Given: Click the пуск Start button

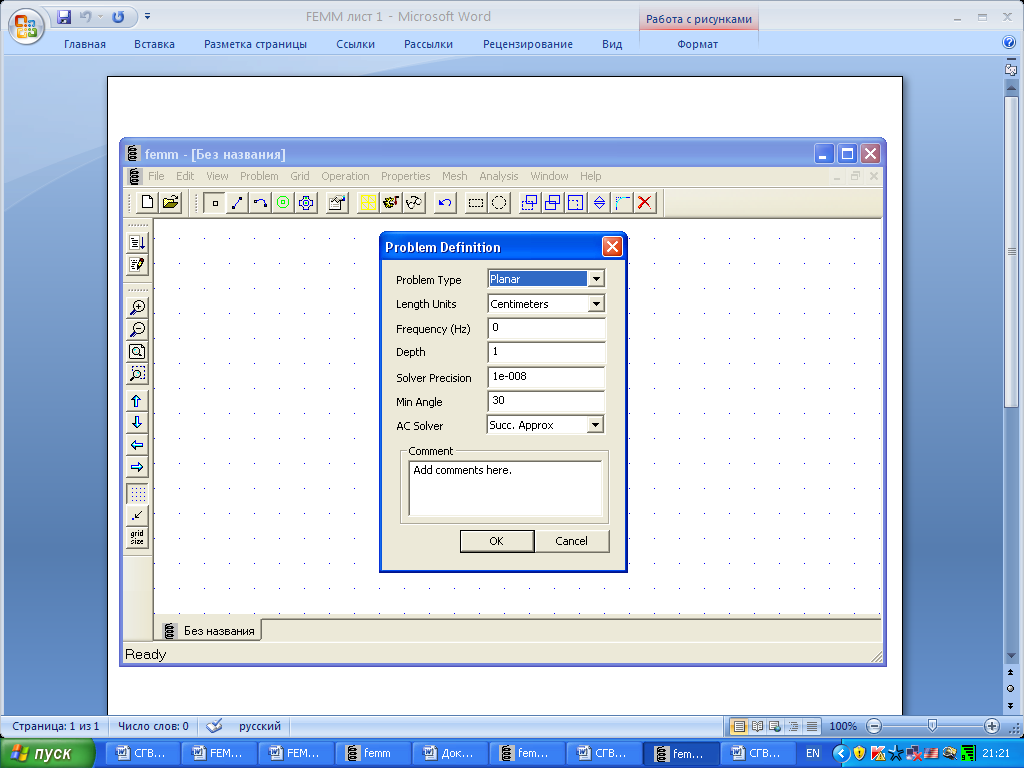Looking at the screenshot, I should [x=47, y=754].
